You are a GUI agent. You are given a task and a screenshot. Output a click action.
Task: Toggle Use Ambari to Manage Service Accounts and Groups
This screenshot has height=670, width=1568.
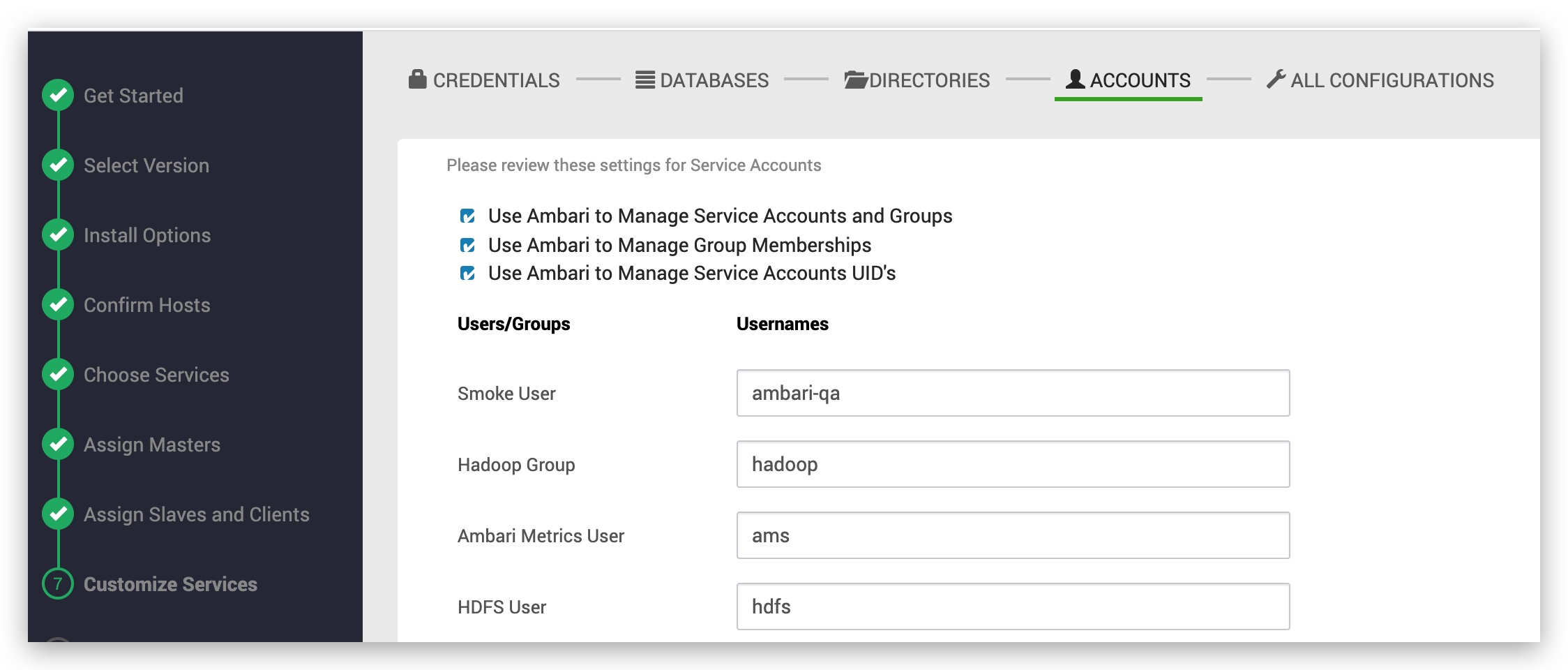coord(467,216)
